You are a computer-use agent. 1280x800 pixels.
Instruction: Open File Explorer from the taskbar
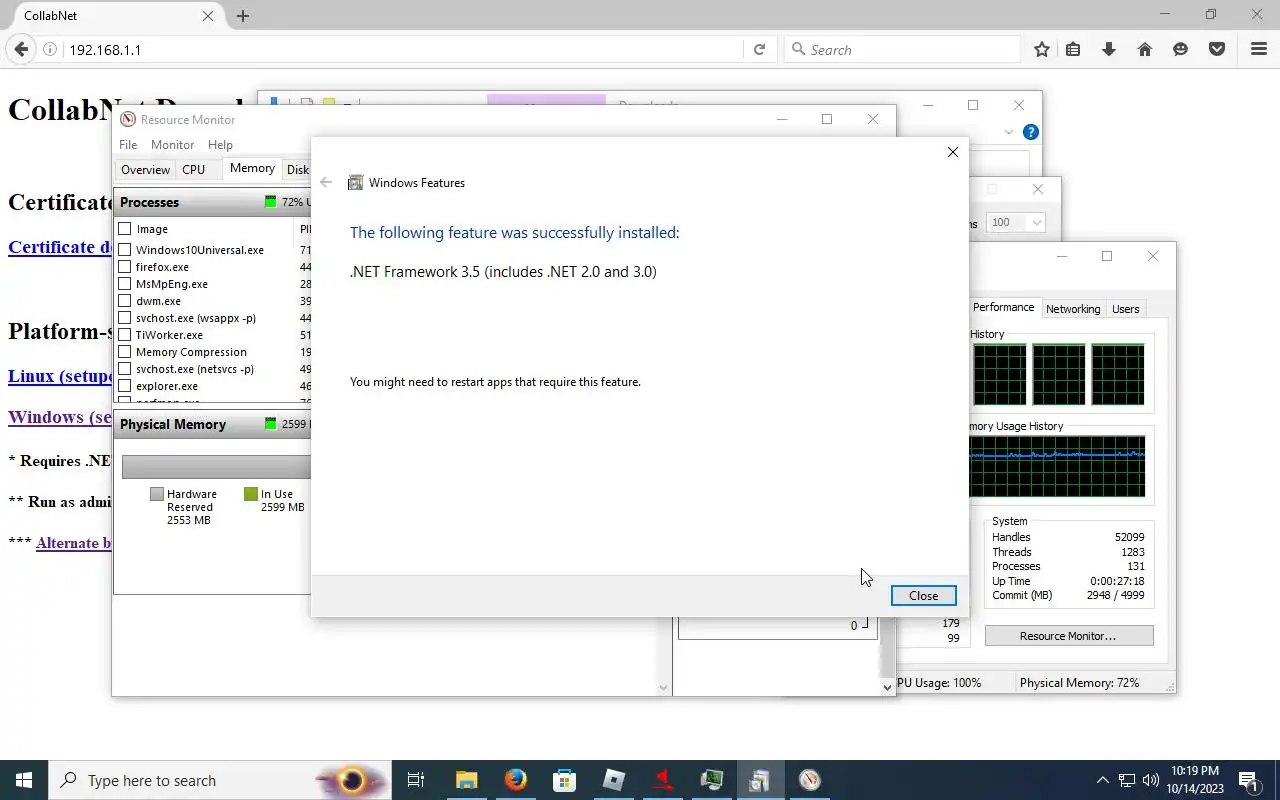coord(467,780)
